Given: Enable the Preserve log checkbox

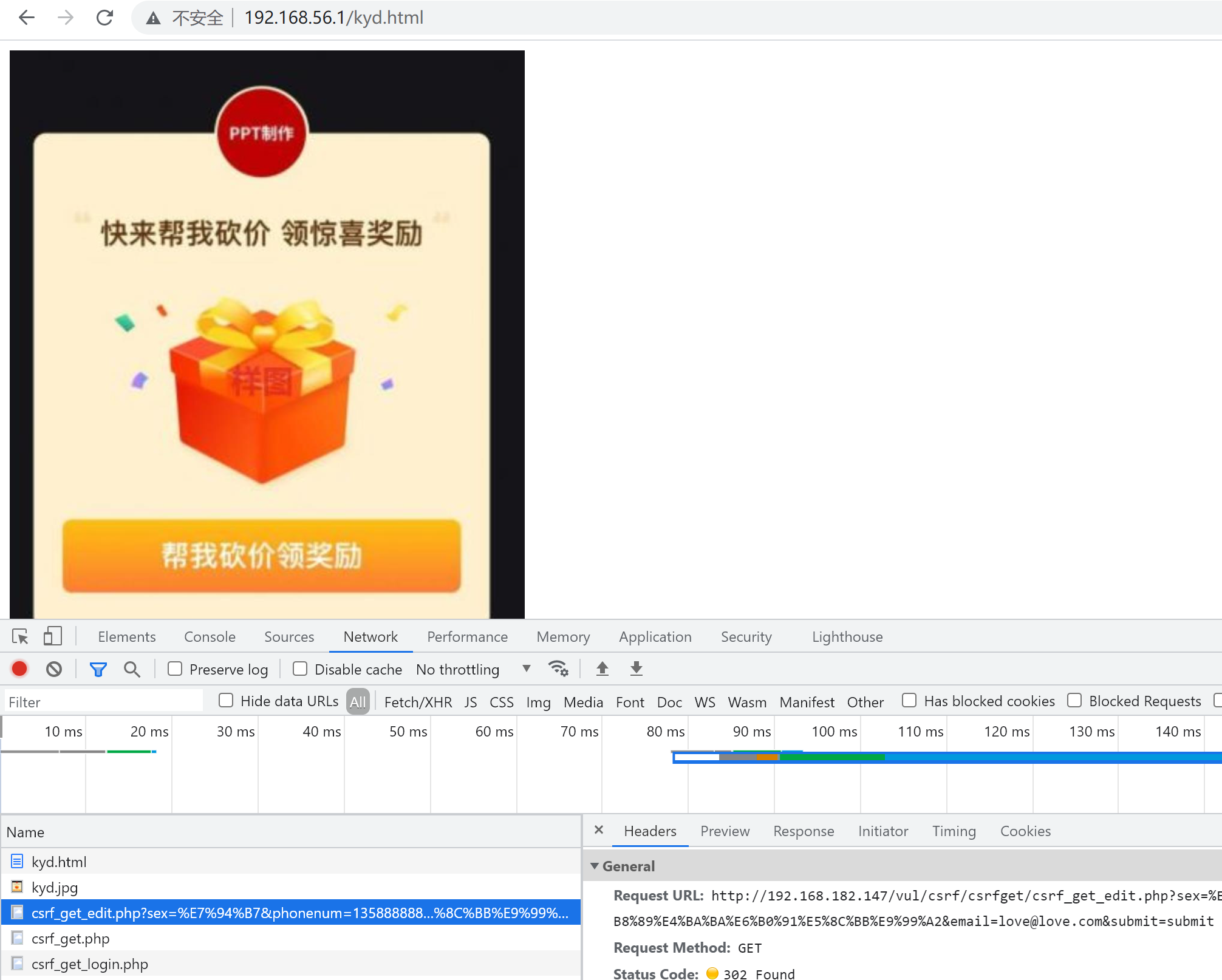Looking at the screenshot, I should click(x=176, y=669).
